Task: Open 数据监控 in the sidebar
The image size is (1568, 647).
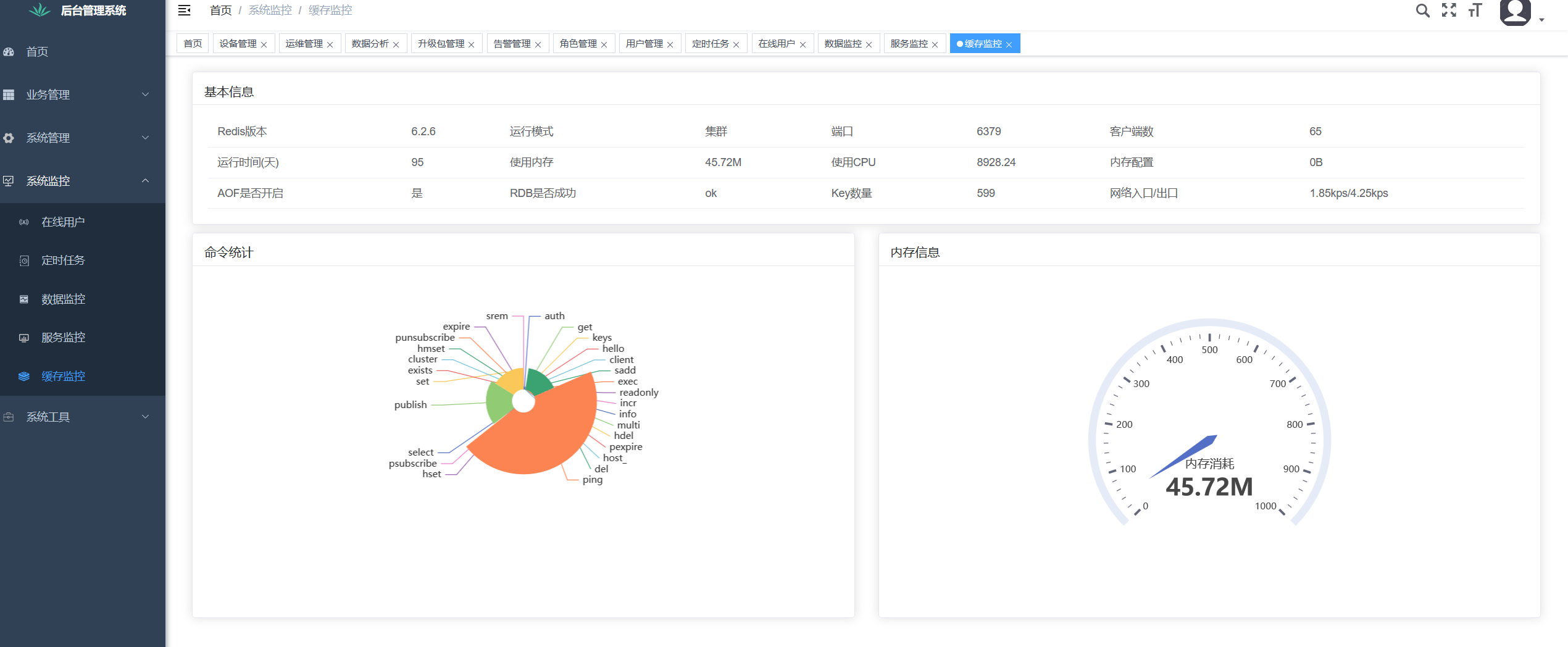Action: click(x=83, y=299)
